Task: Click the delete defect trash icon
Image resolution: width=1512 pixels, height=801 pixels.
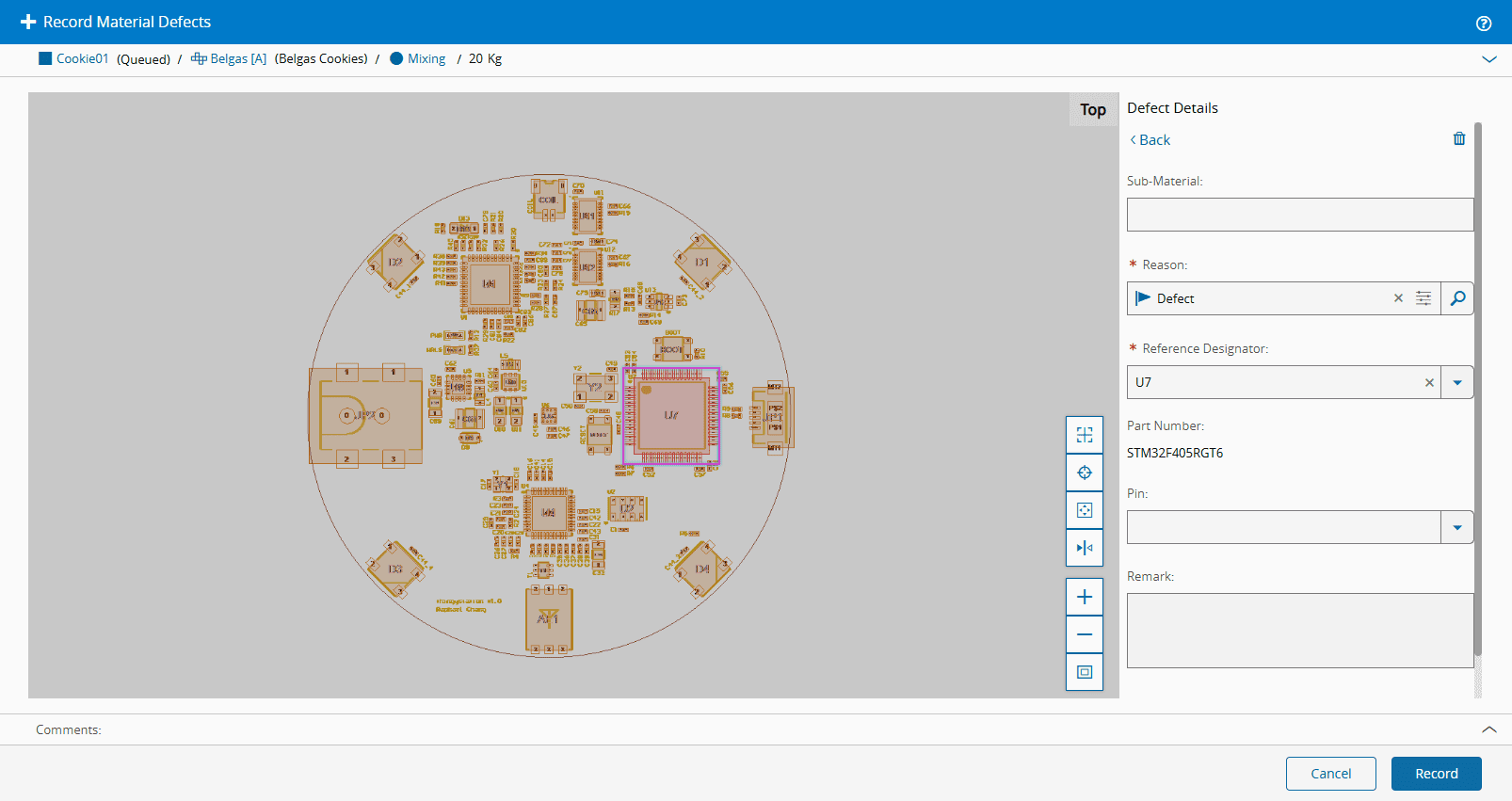Action: (1458, 139)
